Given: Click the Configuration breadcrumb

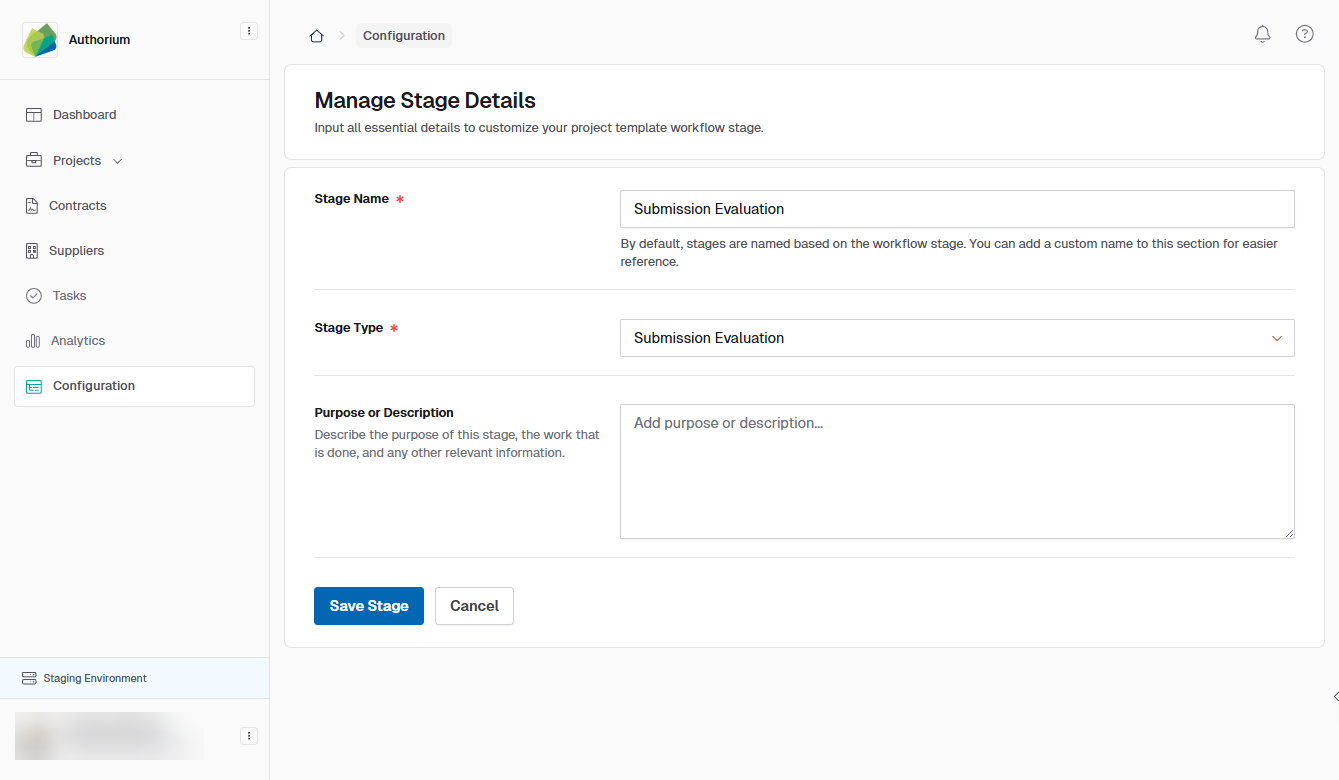Looking at the screenshot, I should pyautogui.click(x=403, y=36).
